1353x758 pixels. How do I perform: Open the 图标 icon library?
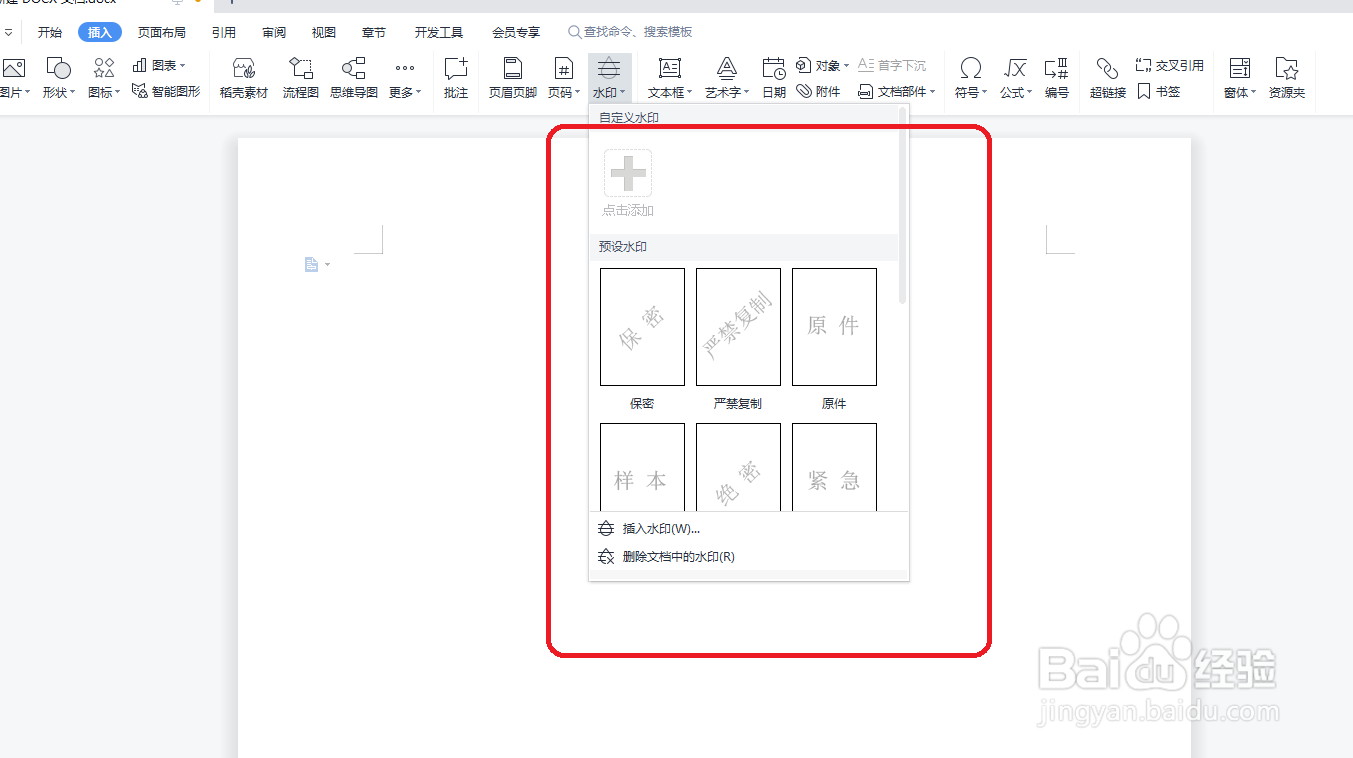(104, 68)
